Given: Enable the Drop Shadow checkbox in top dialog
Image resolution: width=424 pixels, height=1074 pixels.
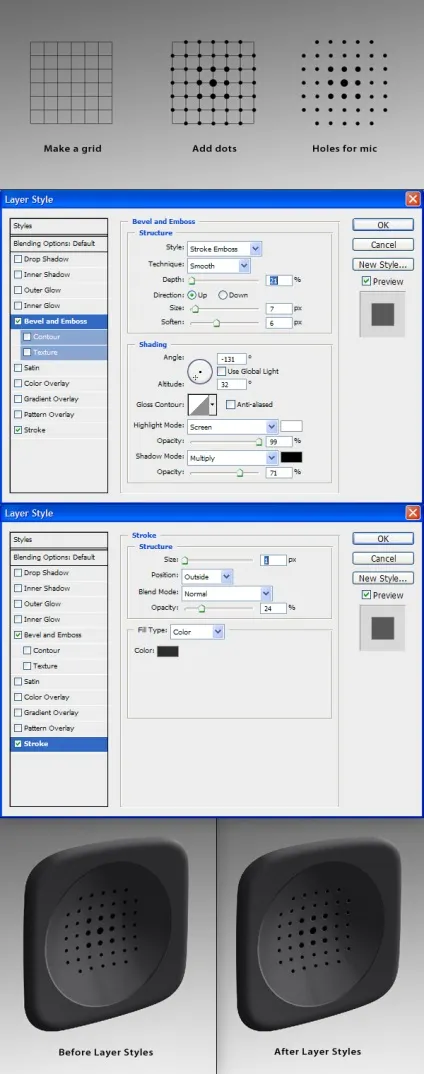Looking at the screenshot, I should coord(18,259).
